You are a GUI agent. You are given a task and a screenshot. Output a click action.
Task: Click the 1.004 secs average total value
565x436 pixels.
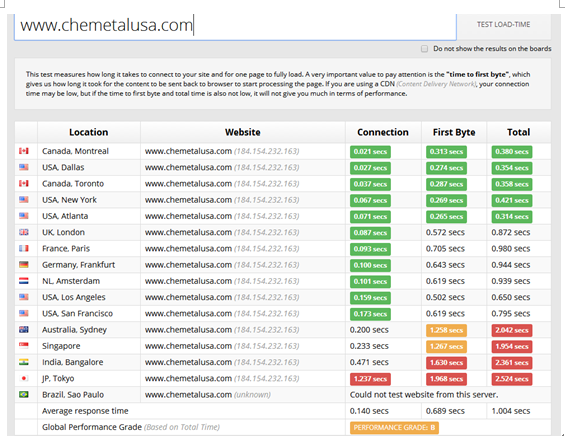[x=511, y=411]
